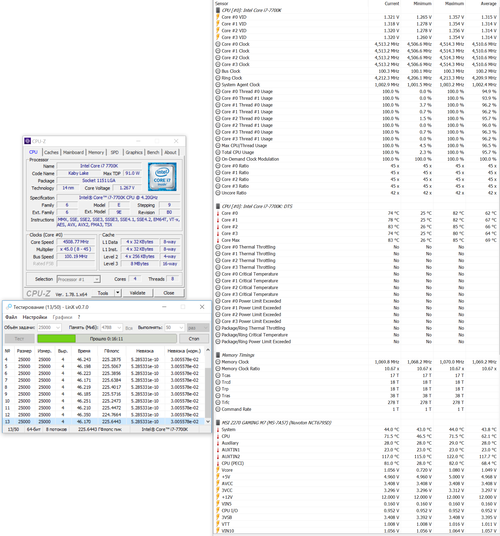Open the Файл menu in LinX

pyautogui.click(x=11, y=317)
